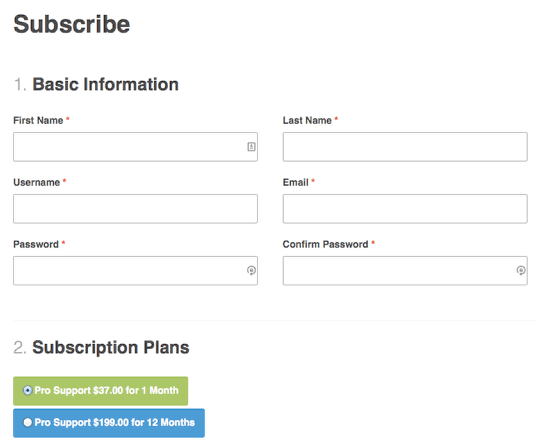This screenshot has height=444, width=540.
Task: Click the password key icon in Password field
Action: [x=251, y=270]
